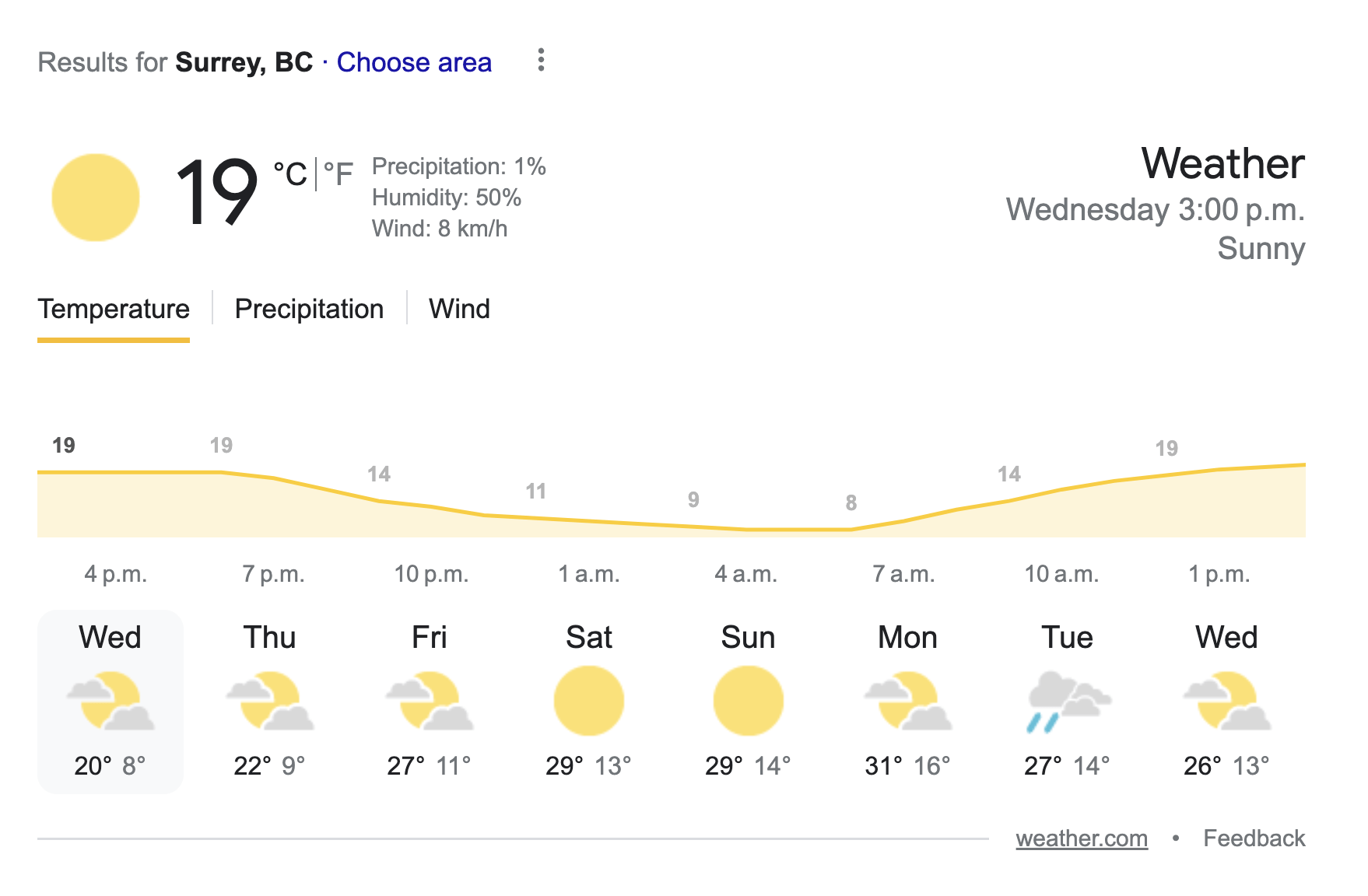Click the 10 p.m. hour label
This screenshot has width=1368, height=896.
tap(431, 574)
